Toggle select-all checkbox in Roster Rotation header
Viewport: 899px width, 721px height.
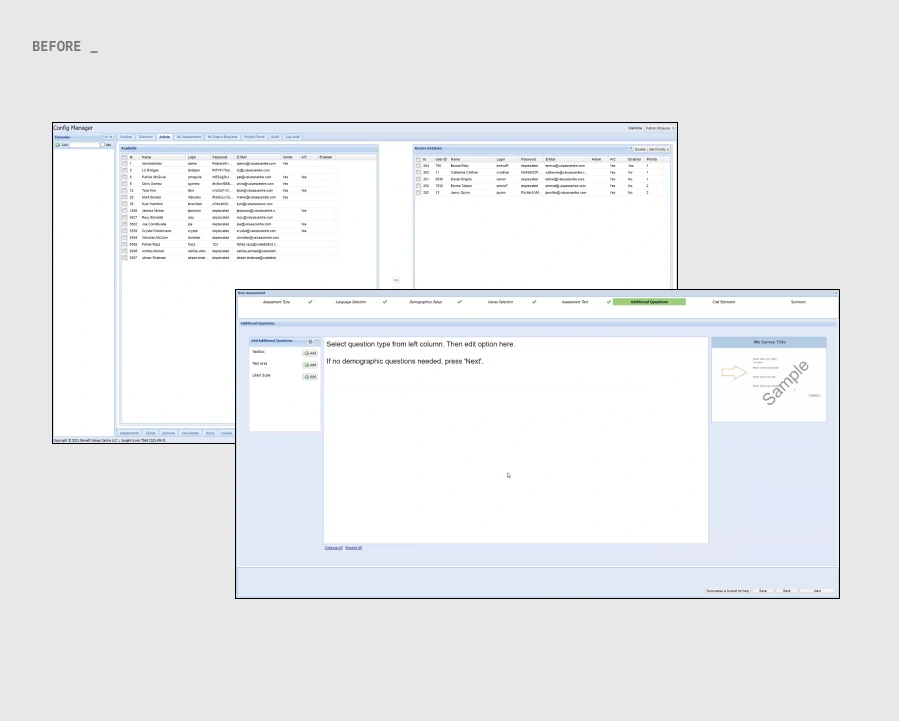418,159
